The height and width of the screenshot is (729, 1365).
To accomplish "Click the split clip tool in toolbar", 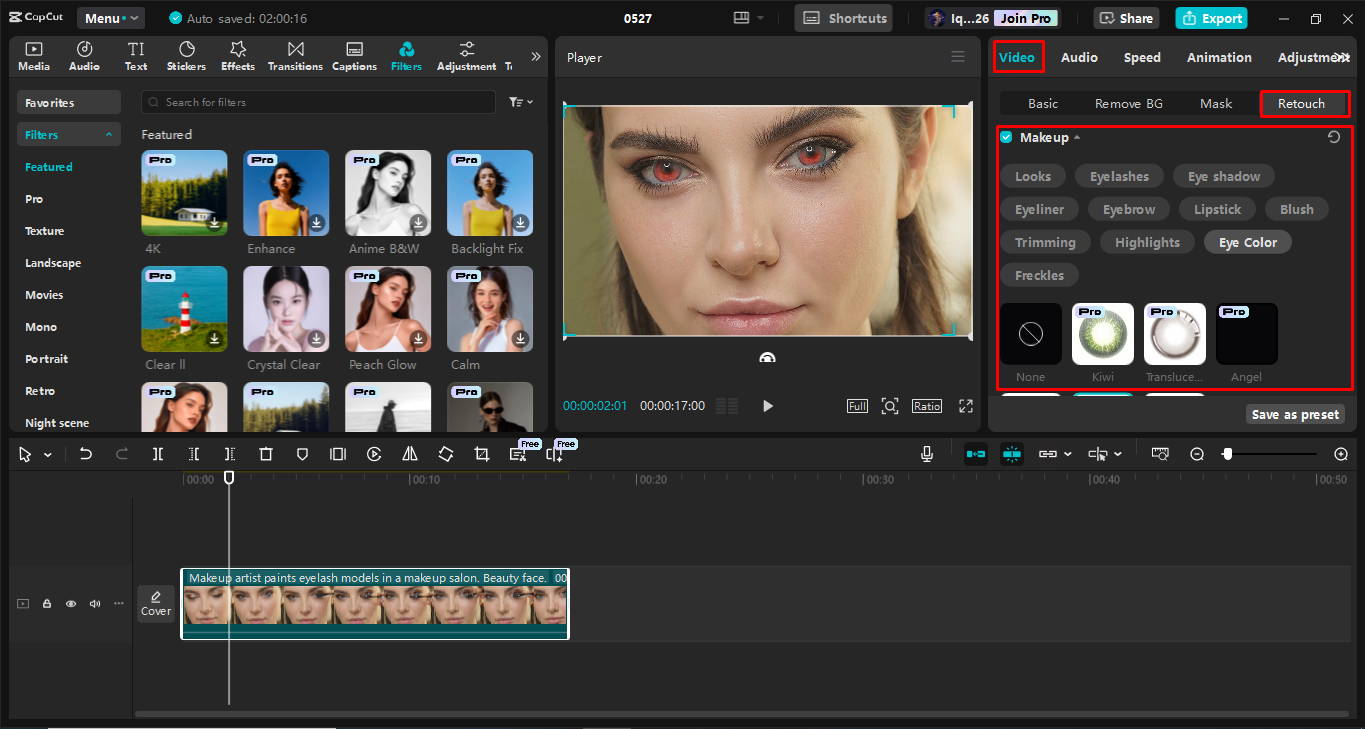I will click(158, 454).
